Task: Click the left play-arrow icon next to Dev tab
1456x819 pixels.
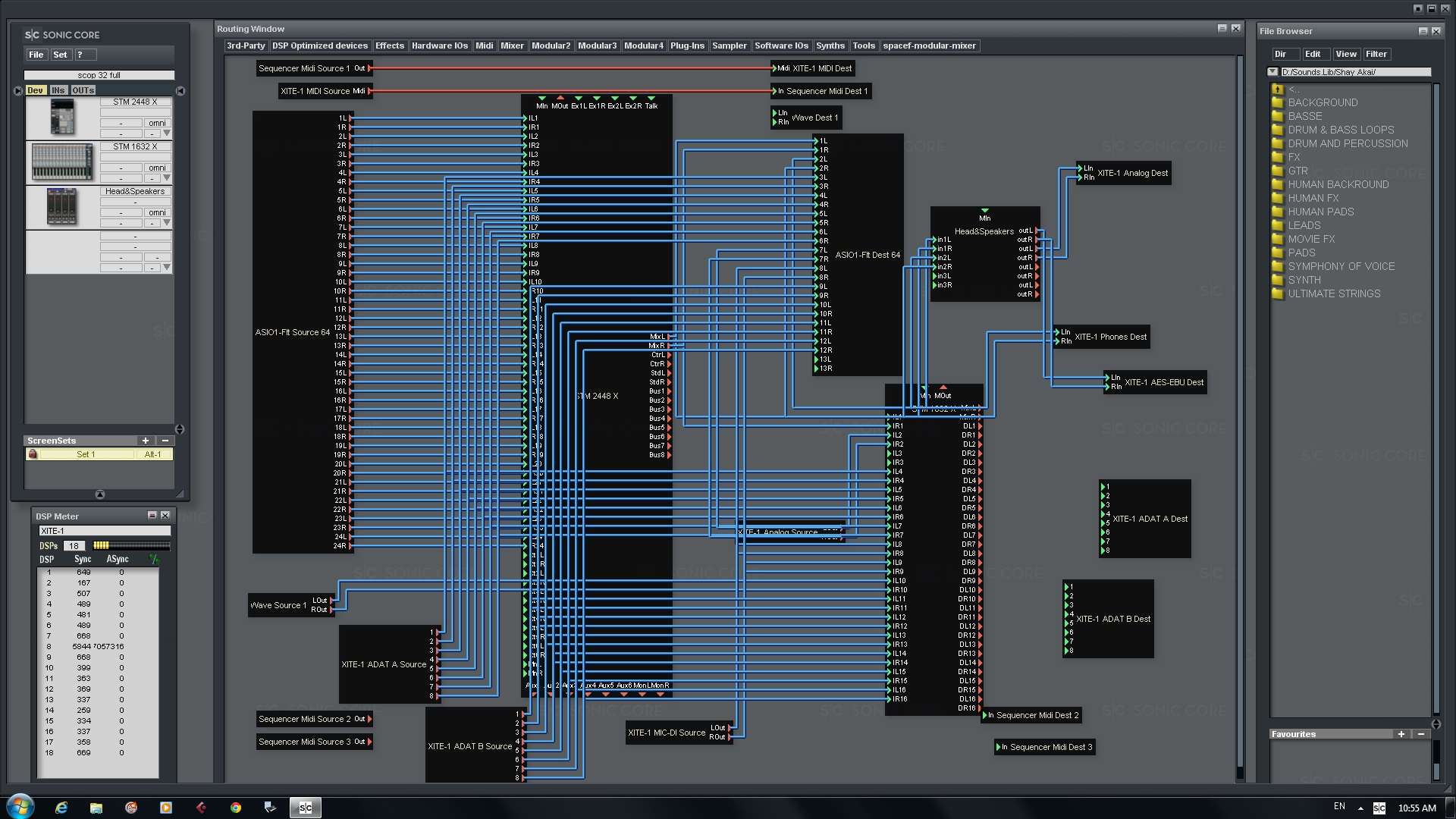Action: 18,90
